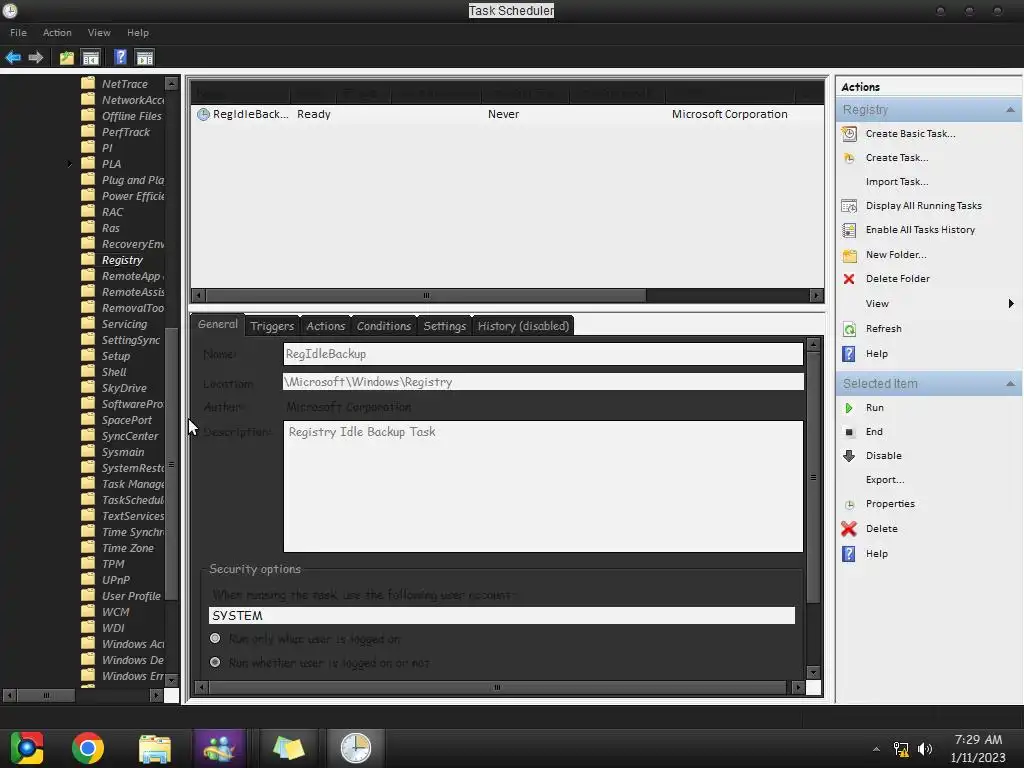Open Chrome from the taskbar
1024x768 pixels.
[x=88, y=748]
